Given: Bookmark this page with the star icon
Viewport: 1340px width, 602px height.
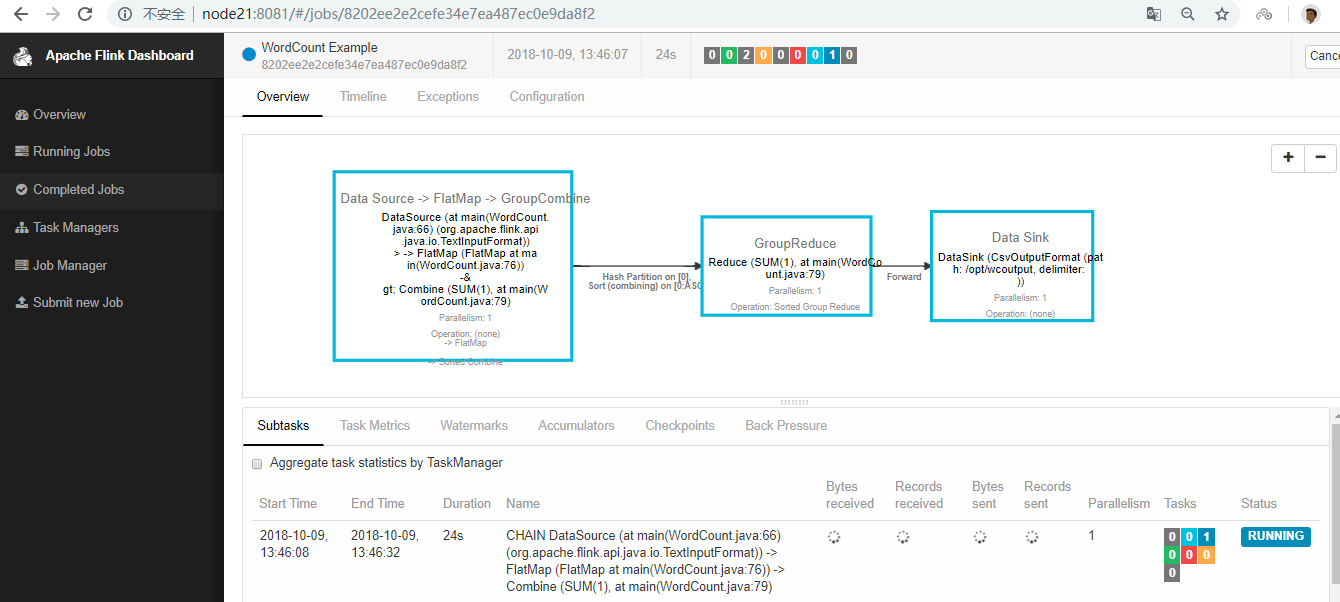Looking at the screenshot, I should click(1222, 14).
